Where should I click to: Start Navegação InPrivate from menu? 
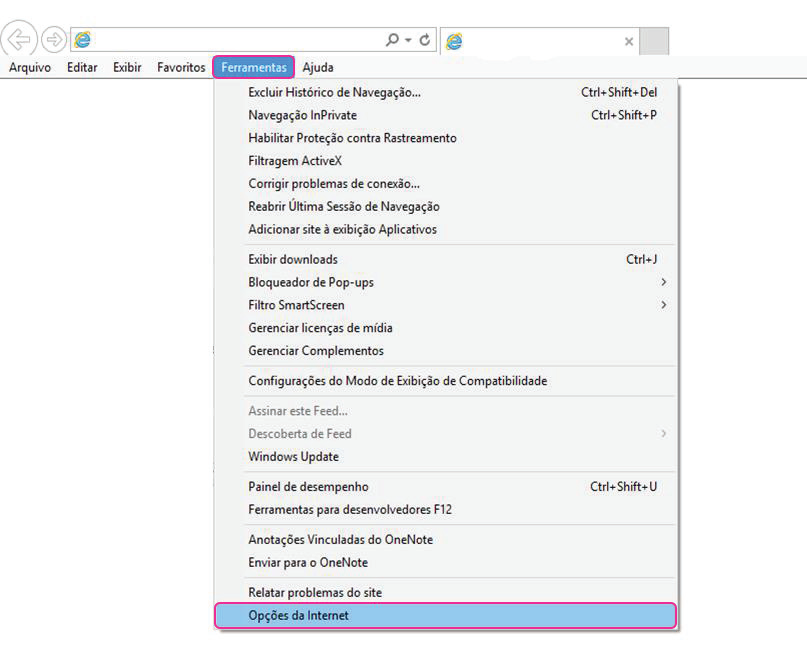(302, 115)
